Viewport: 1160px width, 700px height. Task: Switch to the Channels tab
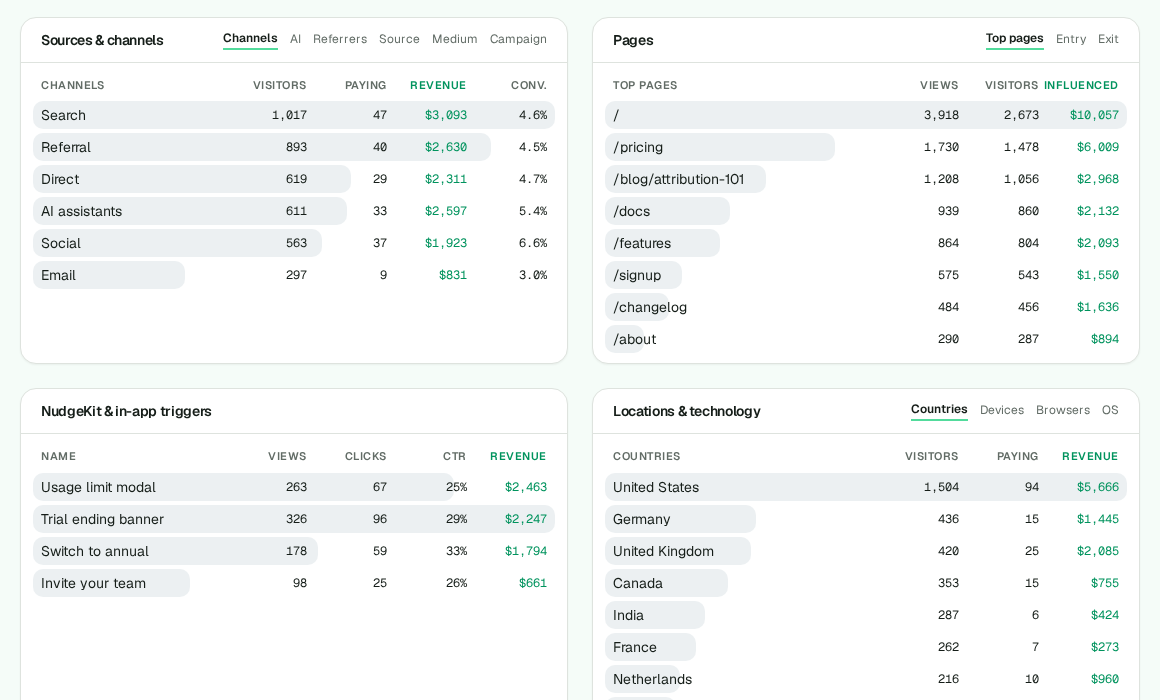tap(250, 38)
